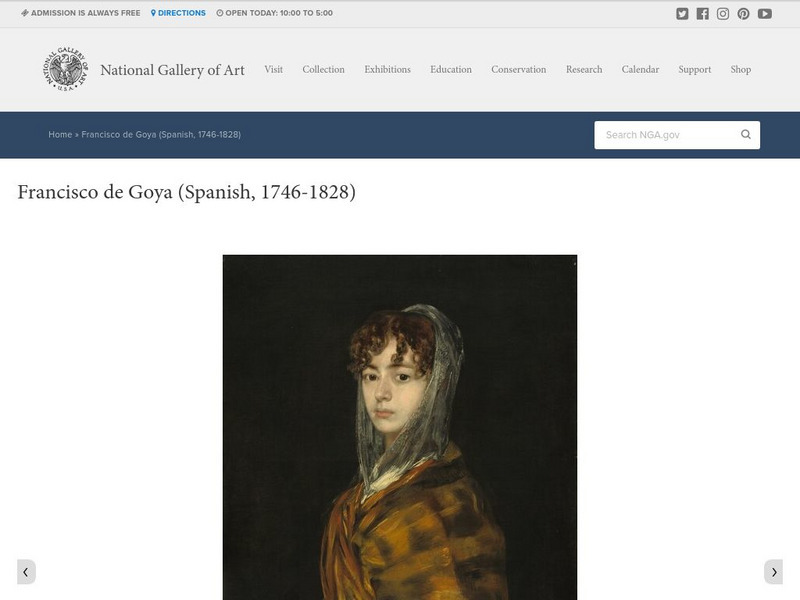800x600 pixels.
Task: Open the Instagram social icon
Action: click(x=723, y=14)
